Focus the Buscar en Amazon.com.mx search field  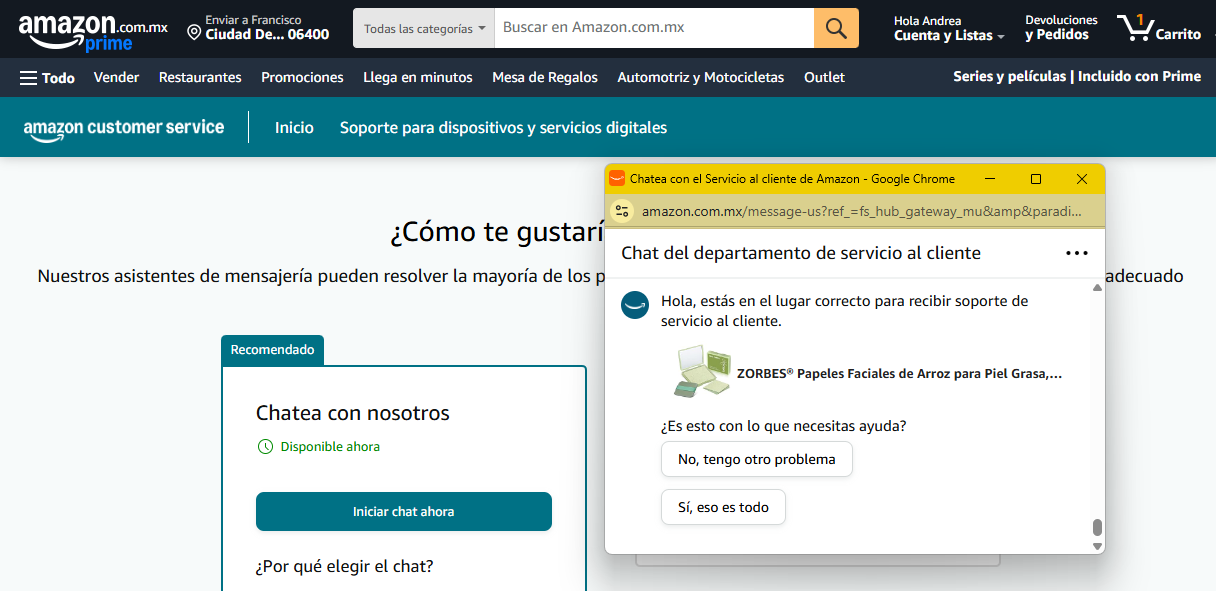coord(654,28)
